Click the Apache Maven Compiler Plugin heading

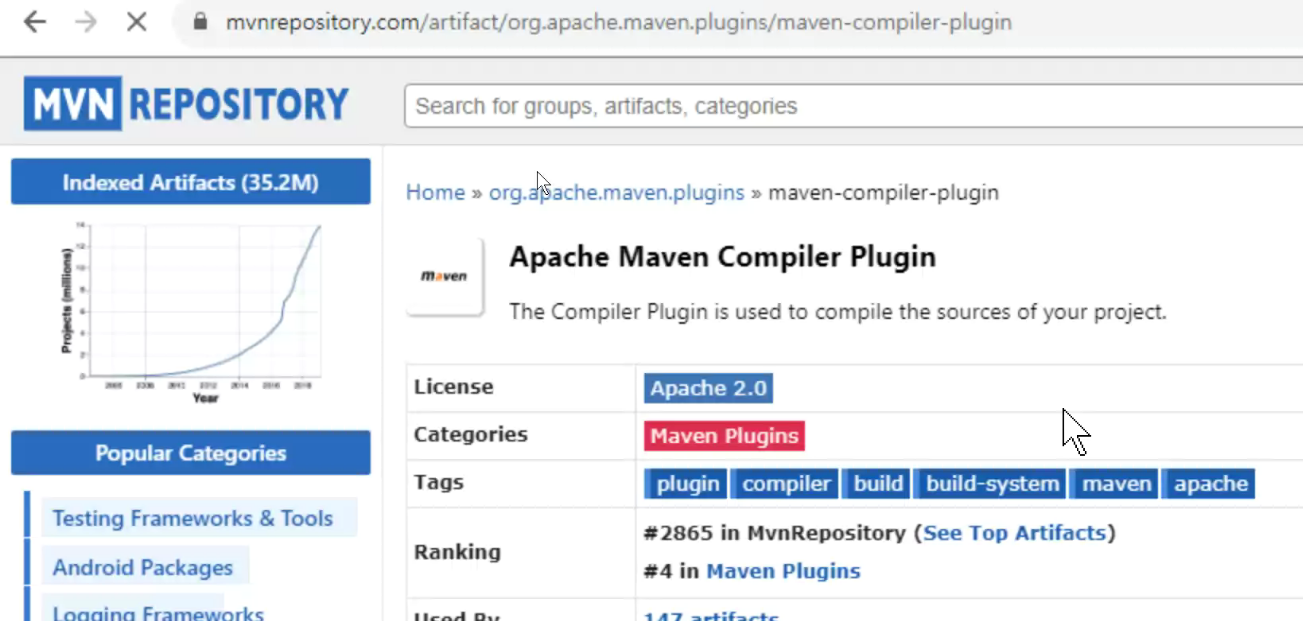point(722,257)
